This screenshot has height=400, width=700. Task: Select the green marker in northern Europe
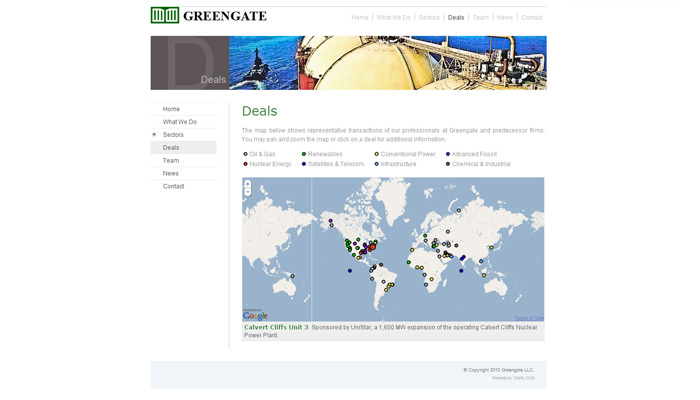point(425,236)
